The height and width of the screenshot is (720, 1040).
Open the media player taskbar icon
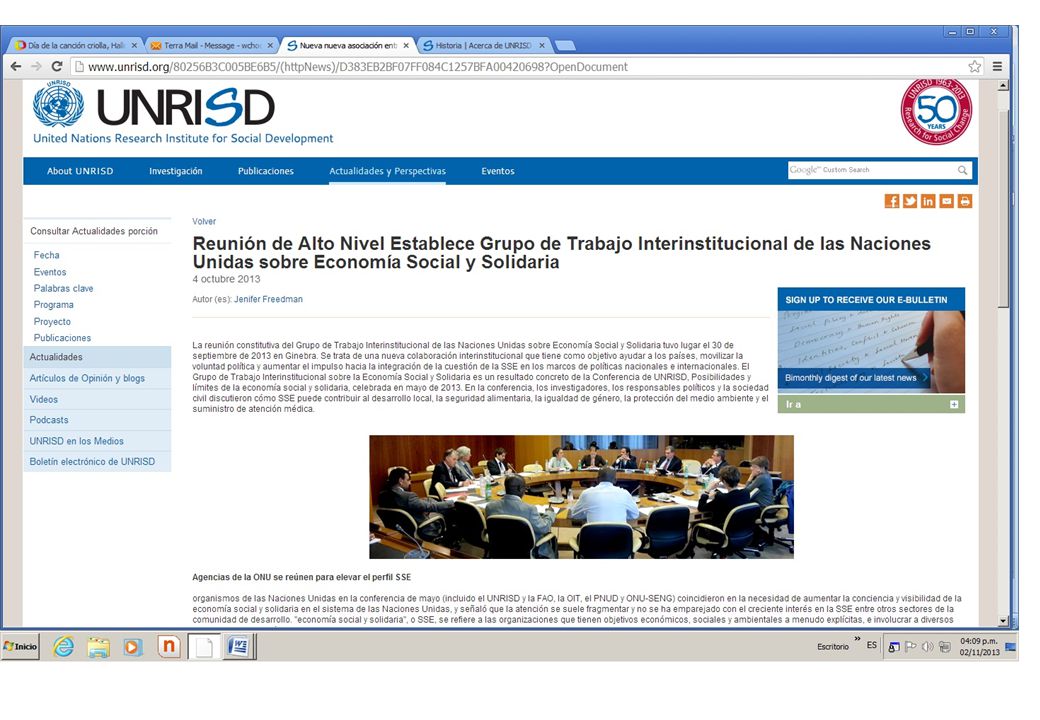133,646
